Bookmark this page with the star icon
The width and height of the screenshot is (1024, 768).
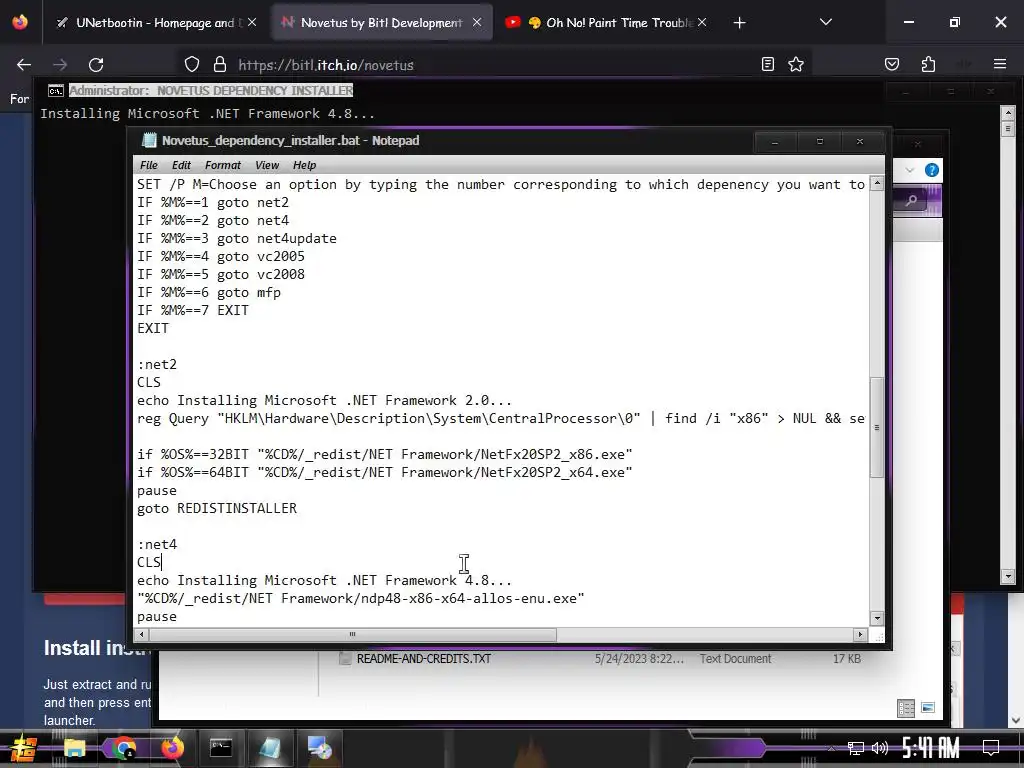click(795, 64)
